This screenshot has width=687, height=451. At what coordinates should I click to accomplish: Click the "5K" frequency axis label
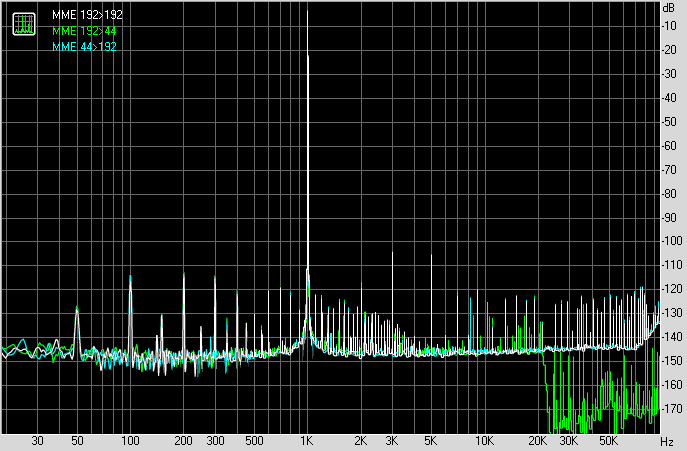pyautogui.click(x=431, y=441)
